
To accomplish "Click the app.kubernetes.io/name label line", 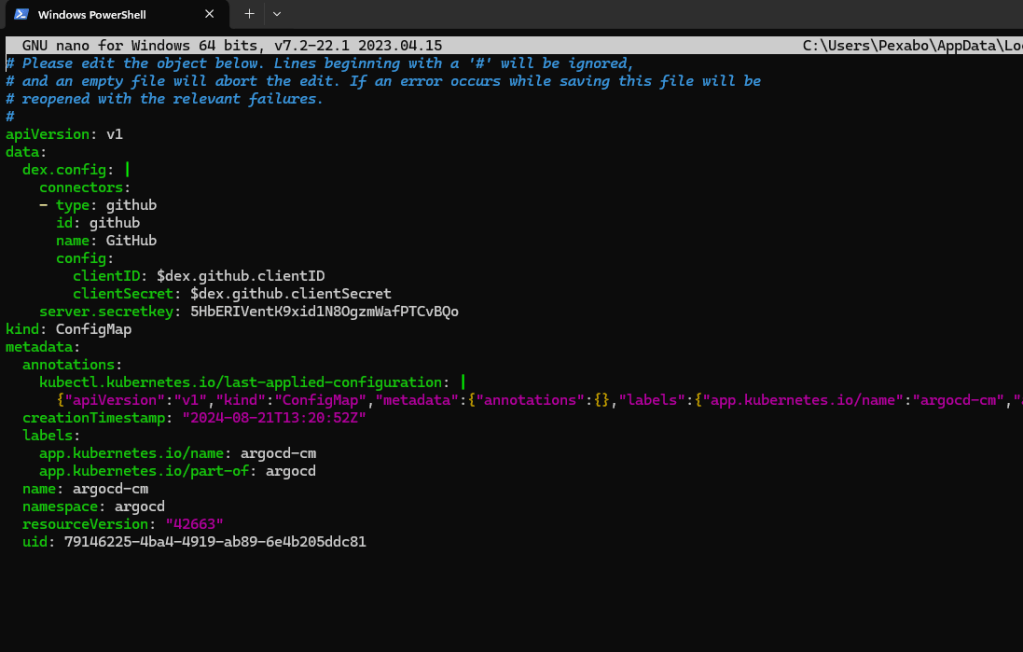I will (x=177, y=453).
